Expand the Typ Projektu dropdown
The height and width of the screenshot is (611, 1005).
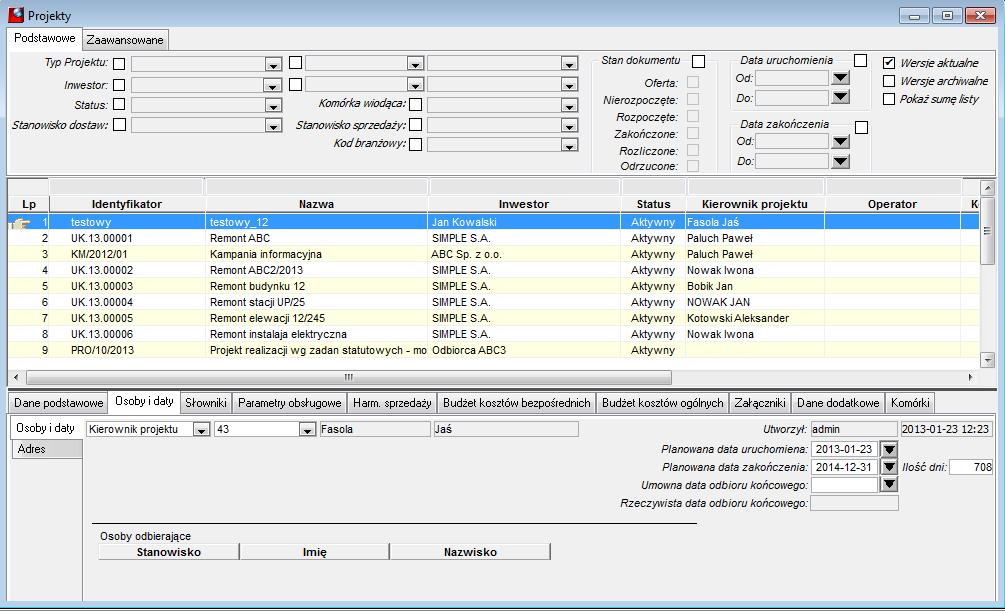click(x=273, y=65)
